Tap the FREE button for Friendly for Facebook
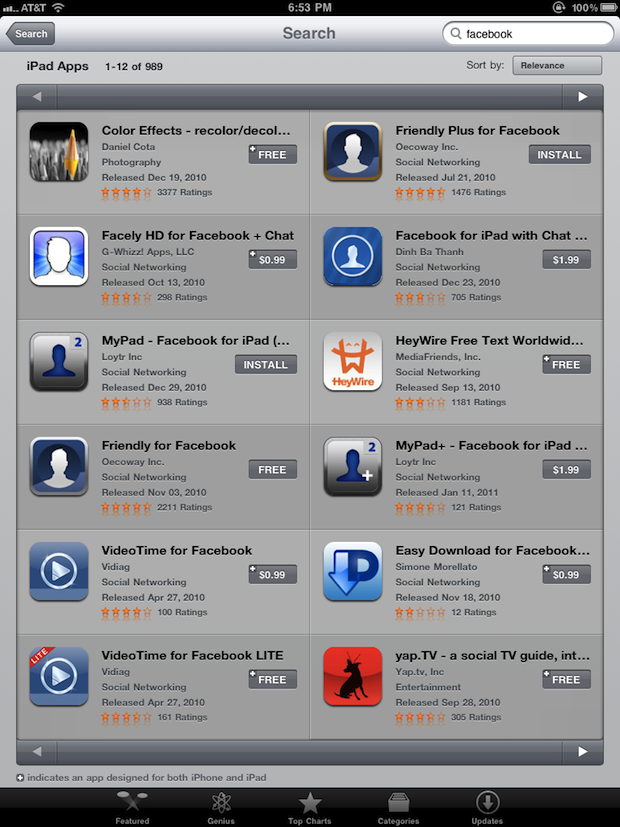 273,469
